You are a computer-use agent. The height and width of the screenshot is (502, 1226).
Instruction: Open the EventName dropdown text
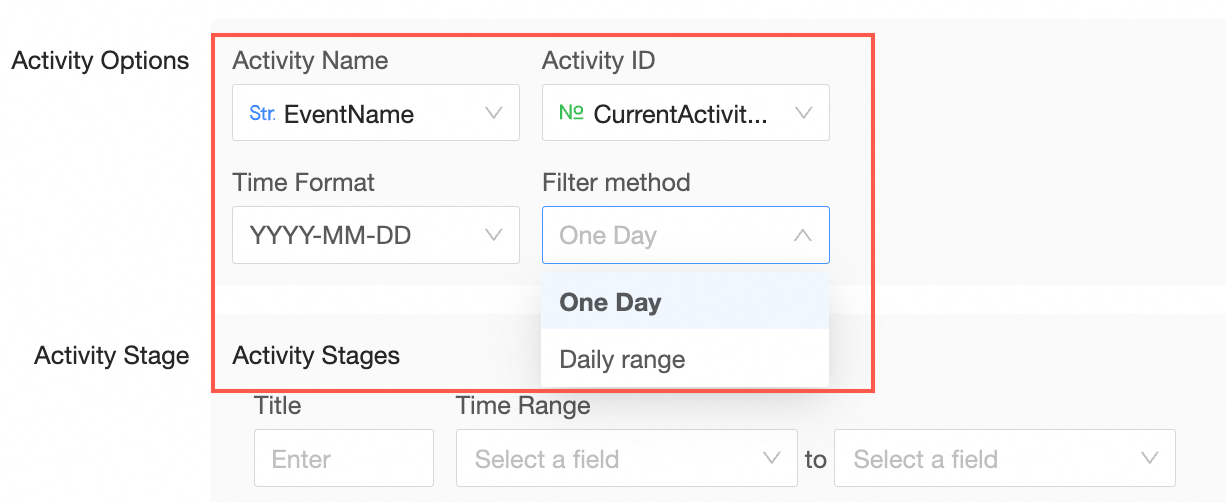[348, 114]
